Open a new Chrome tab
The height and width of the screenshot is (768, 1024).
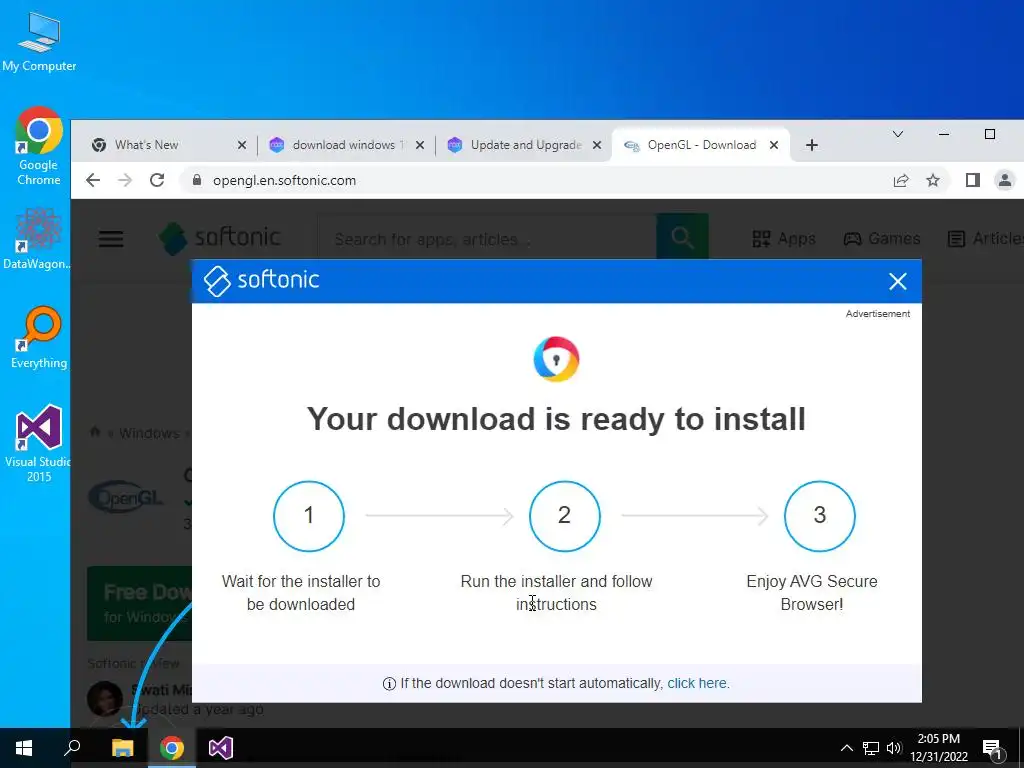tap(812, 145)
